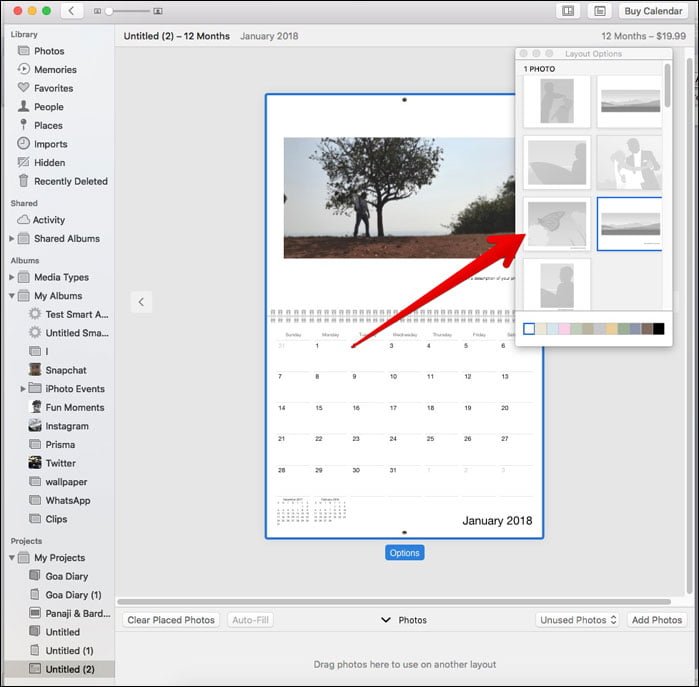Viewport: 699px width, 687px height.
Task: Collapse the My Projects group
Action: pyautogui.click(x=12, y=558)
